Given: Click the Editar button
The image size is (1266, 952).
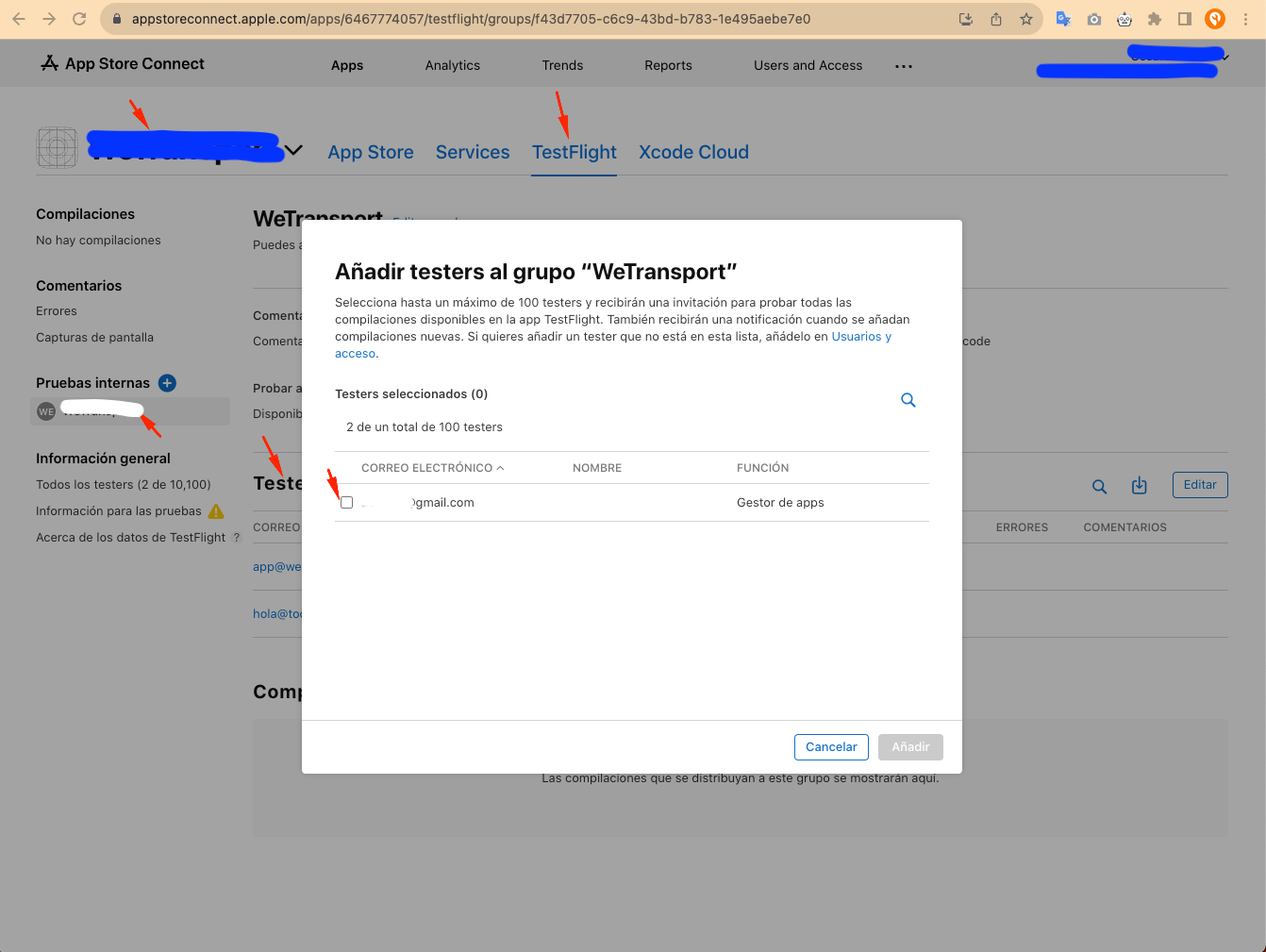Looking at the screenshot, I should (1200, 485).
